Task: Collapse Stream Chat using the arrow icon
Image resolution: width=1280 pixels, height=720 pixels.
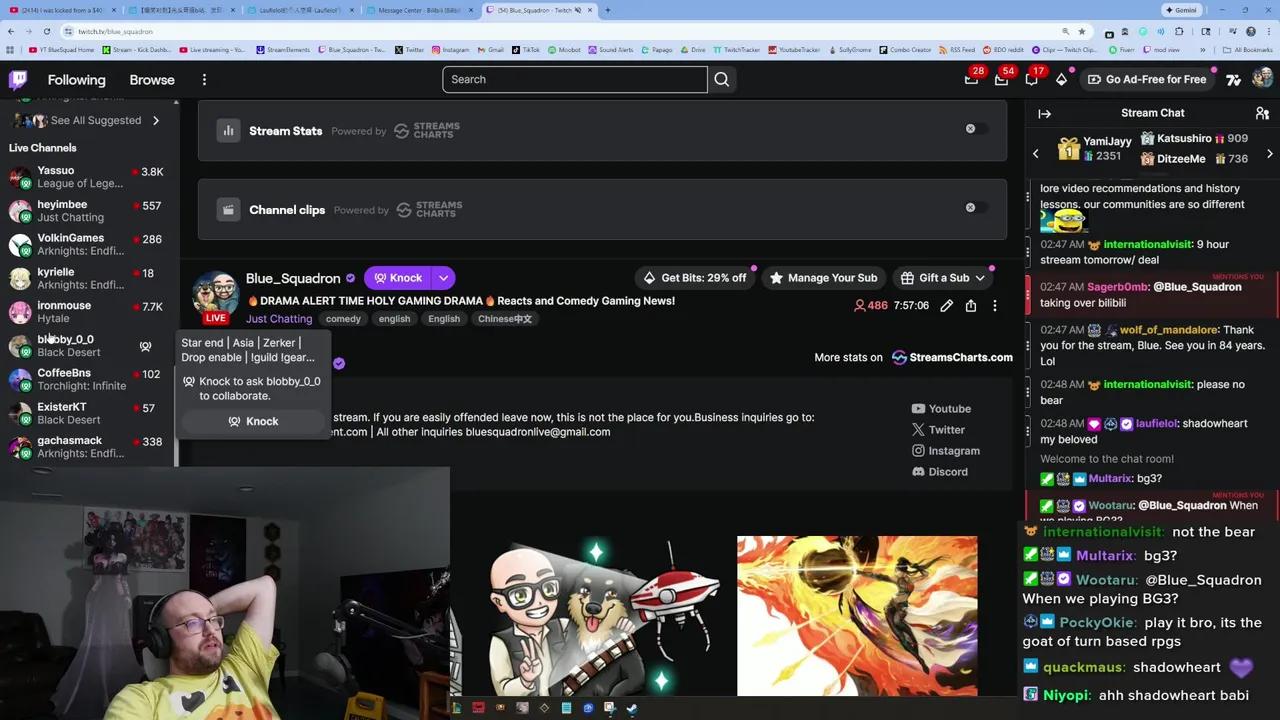Action: [1045, 113]
